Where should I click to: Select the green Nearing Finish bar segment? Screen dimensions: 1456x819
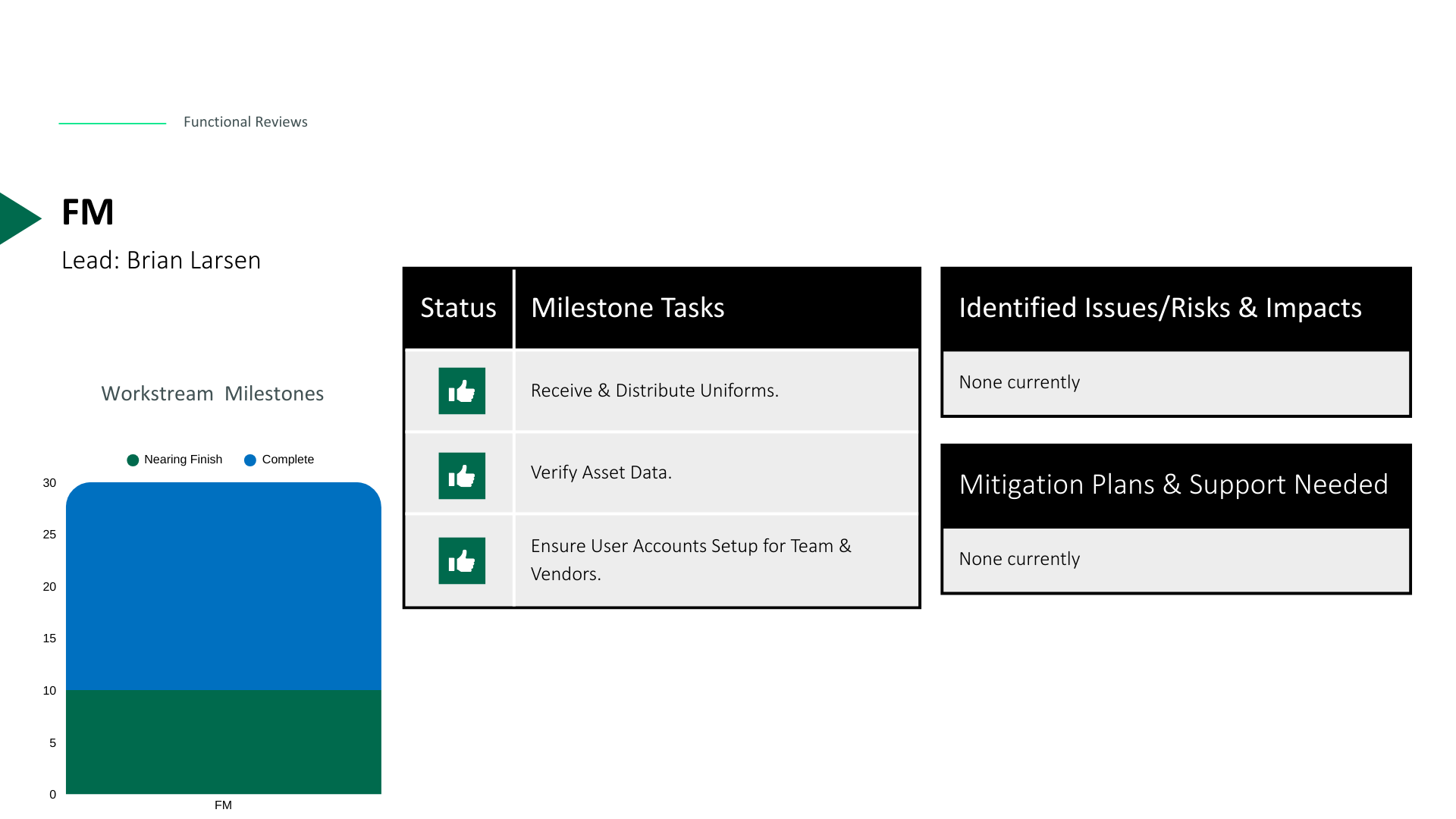[223, 742]
